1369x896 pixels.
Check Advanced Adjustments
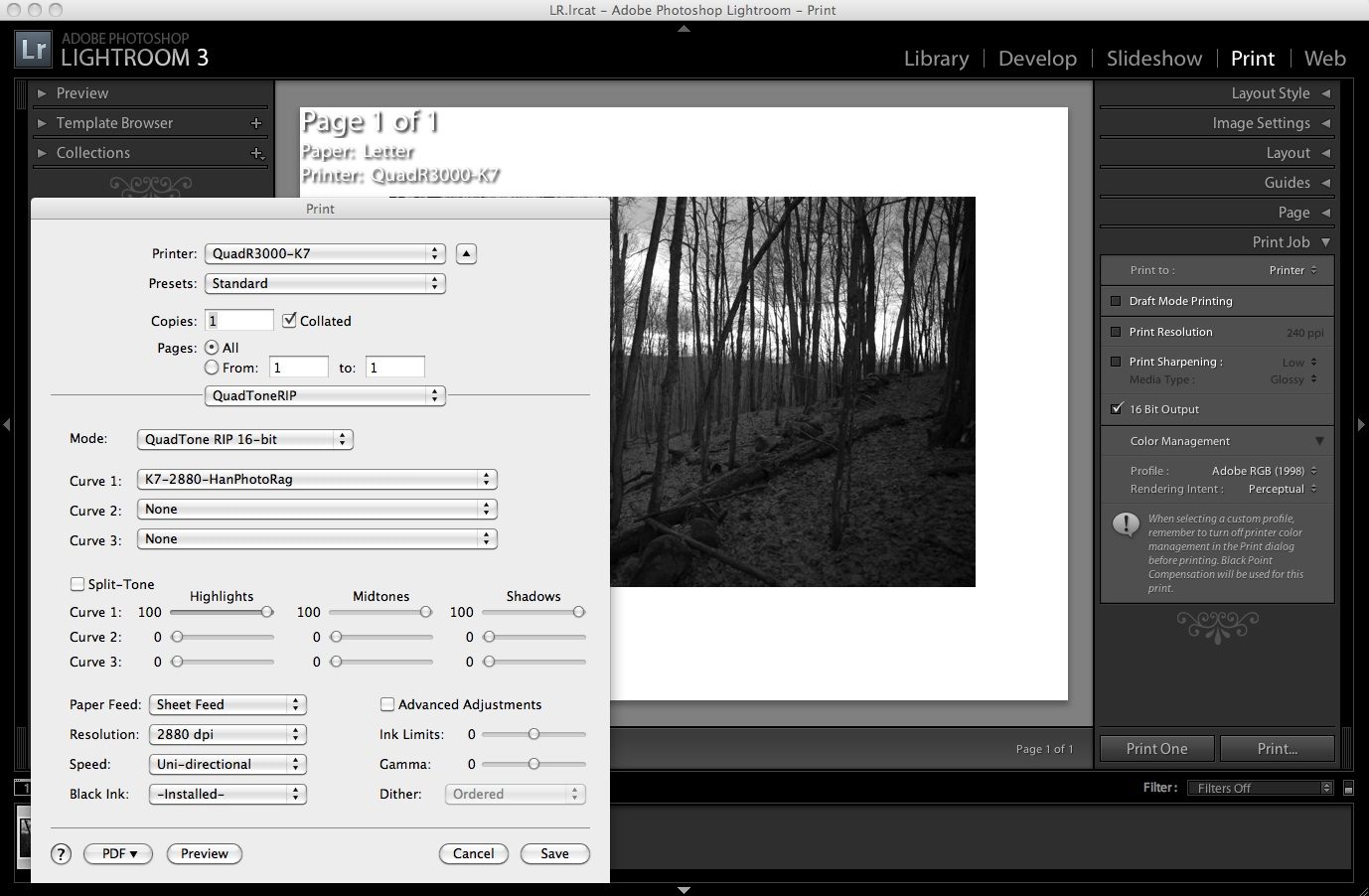[x=387, y=704]
